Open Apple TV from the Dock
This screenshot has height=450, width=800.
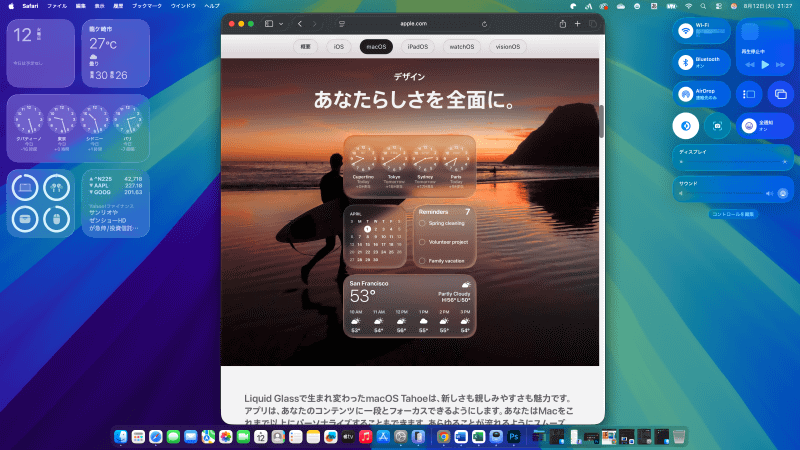click(x=348, y=437)
